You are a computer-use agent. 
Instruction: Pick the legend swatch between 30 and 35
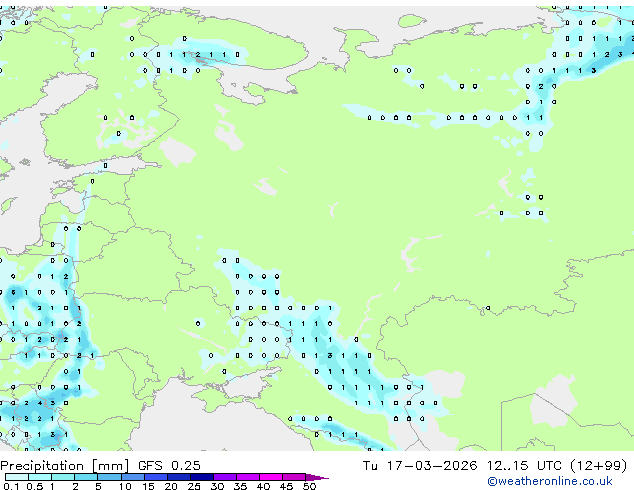(225, 477)
